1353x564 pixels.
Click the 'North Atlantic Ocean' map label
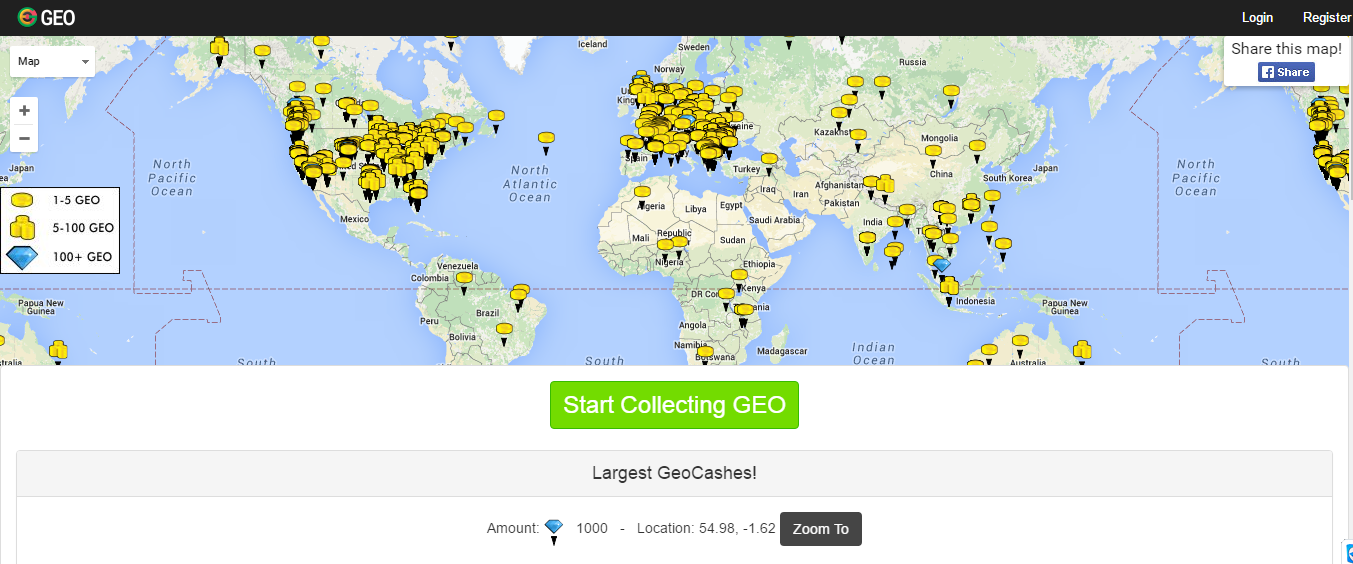tap(529, 184)
